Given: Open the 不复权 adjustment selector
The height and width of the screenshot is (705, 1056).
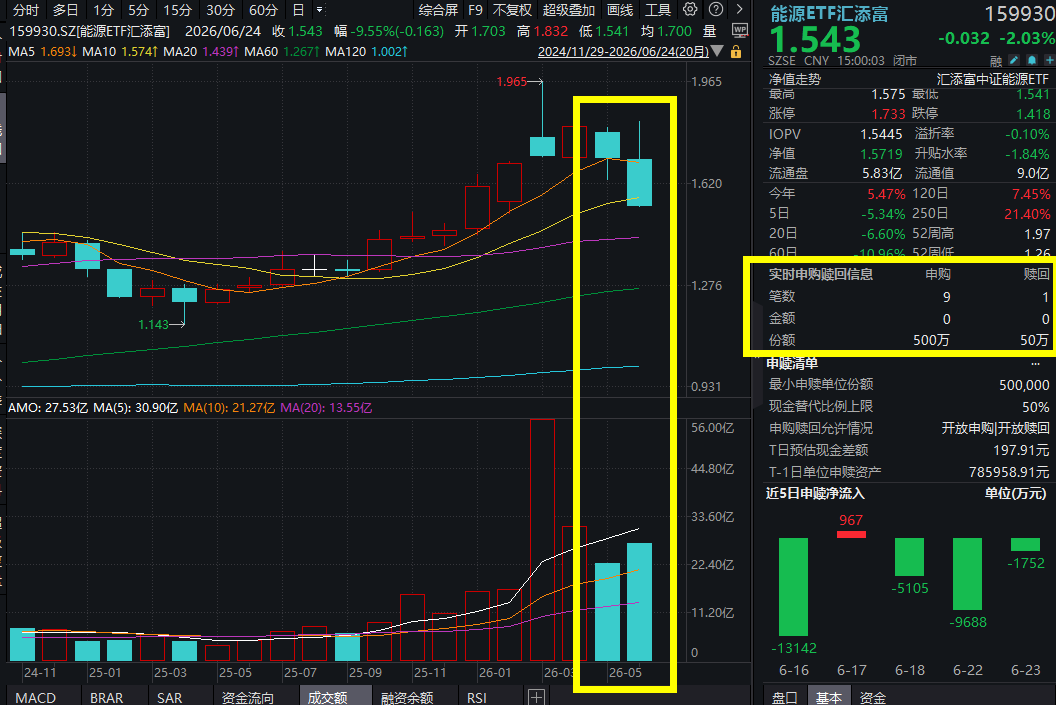Looking at the screenshot, I should pyautogui.click(x=512, y=10).
